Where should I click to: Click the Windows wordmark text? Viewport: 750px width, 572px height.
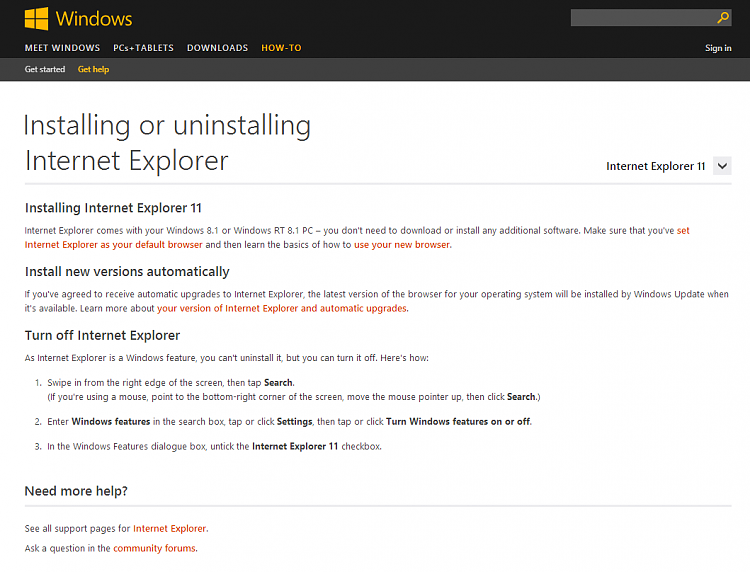coord(94,19)
